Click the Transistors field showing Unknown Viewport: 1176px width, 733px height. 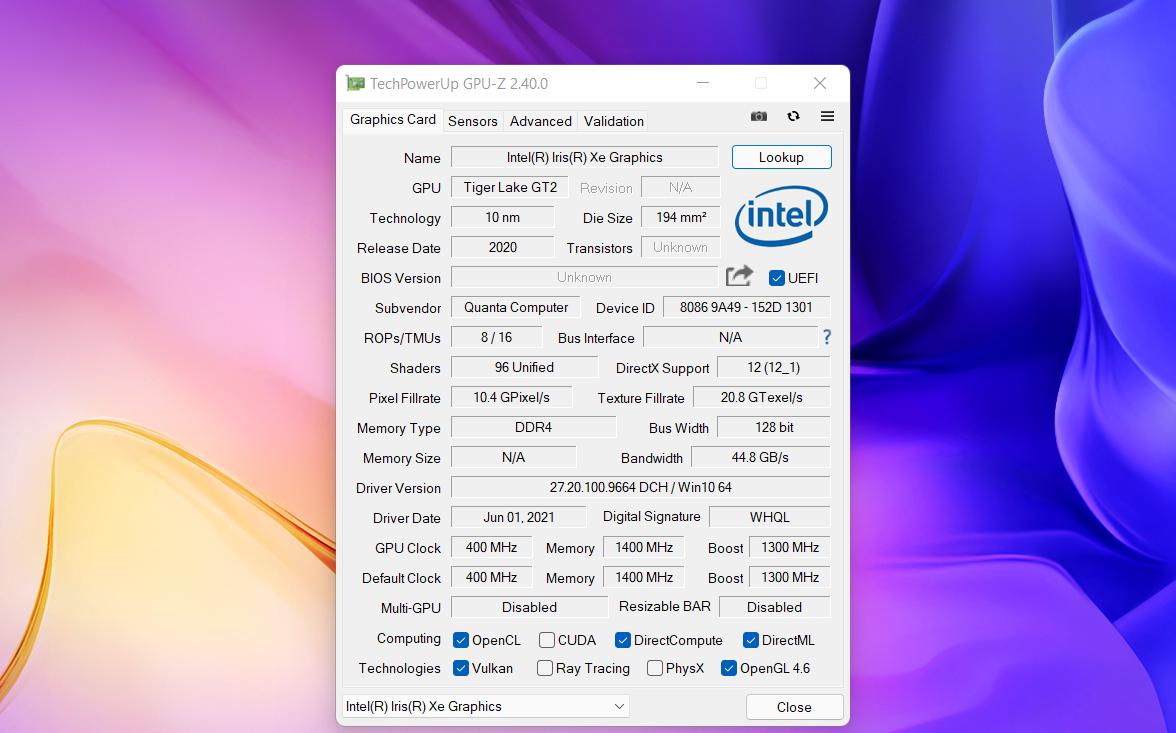click(x=681, y=248)
